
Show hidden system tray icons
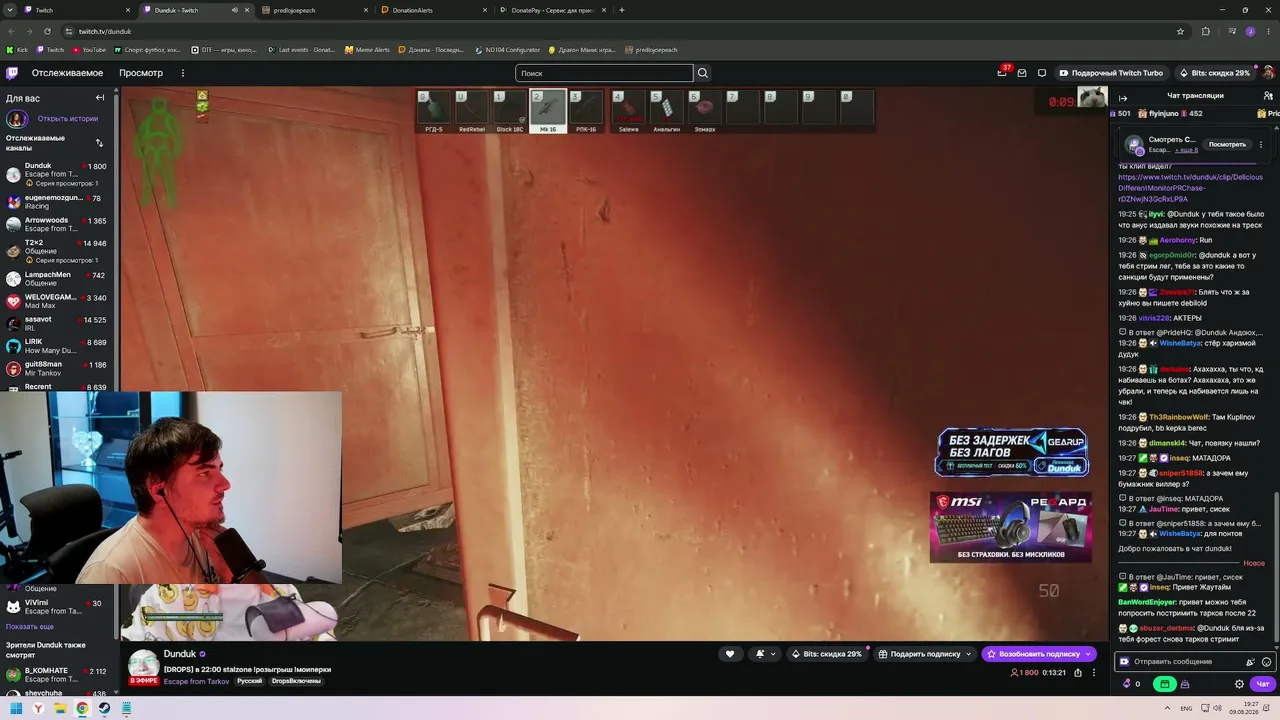tap(1167, 709)
